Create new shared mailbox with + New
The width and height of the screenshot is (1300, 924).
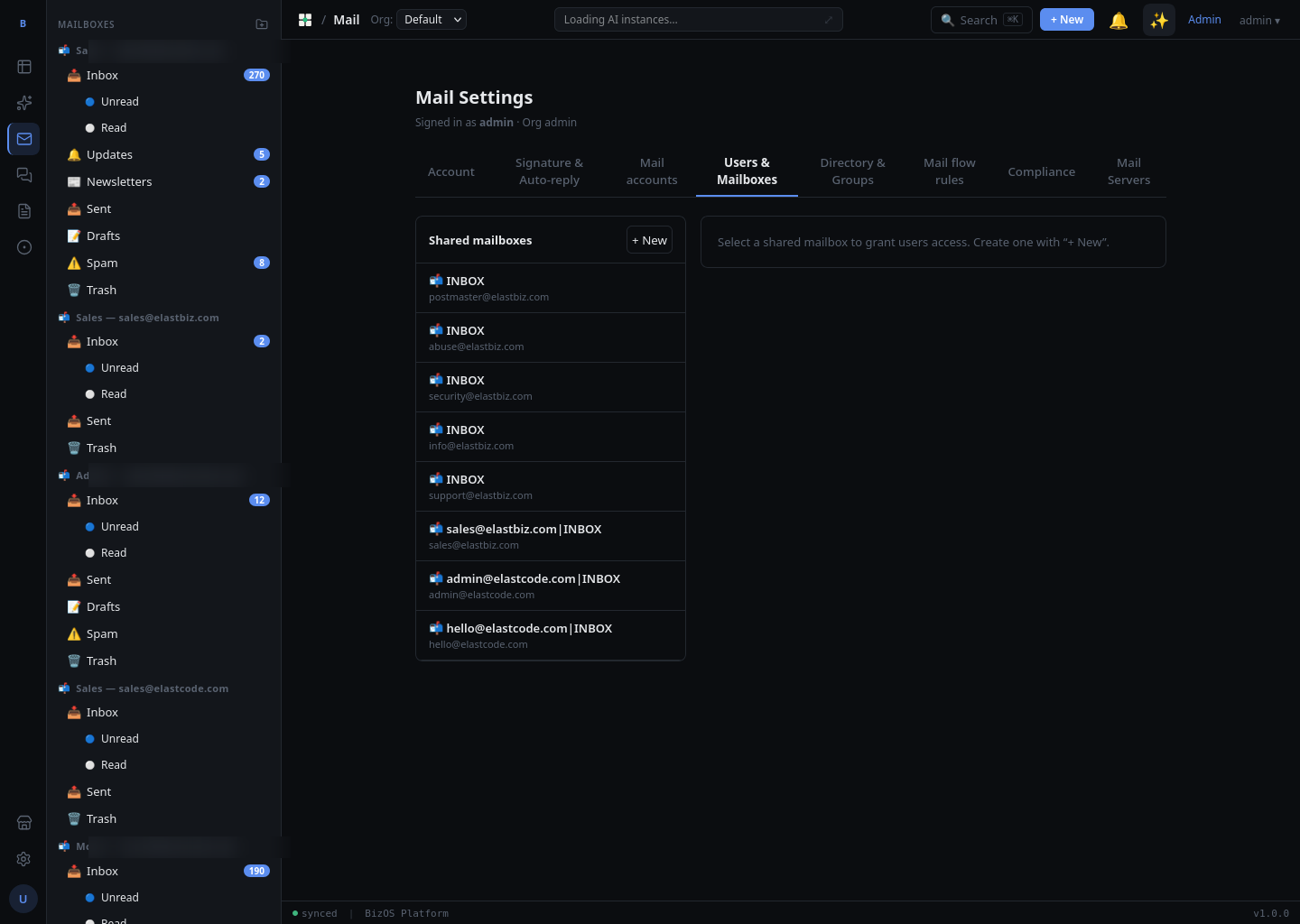pyautogui.click(x=649, y=240)
